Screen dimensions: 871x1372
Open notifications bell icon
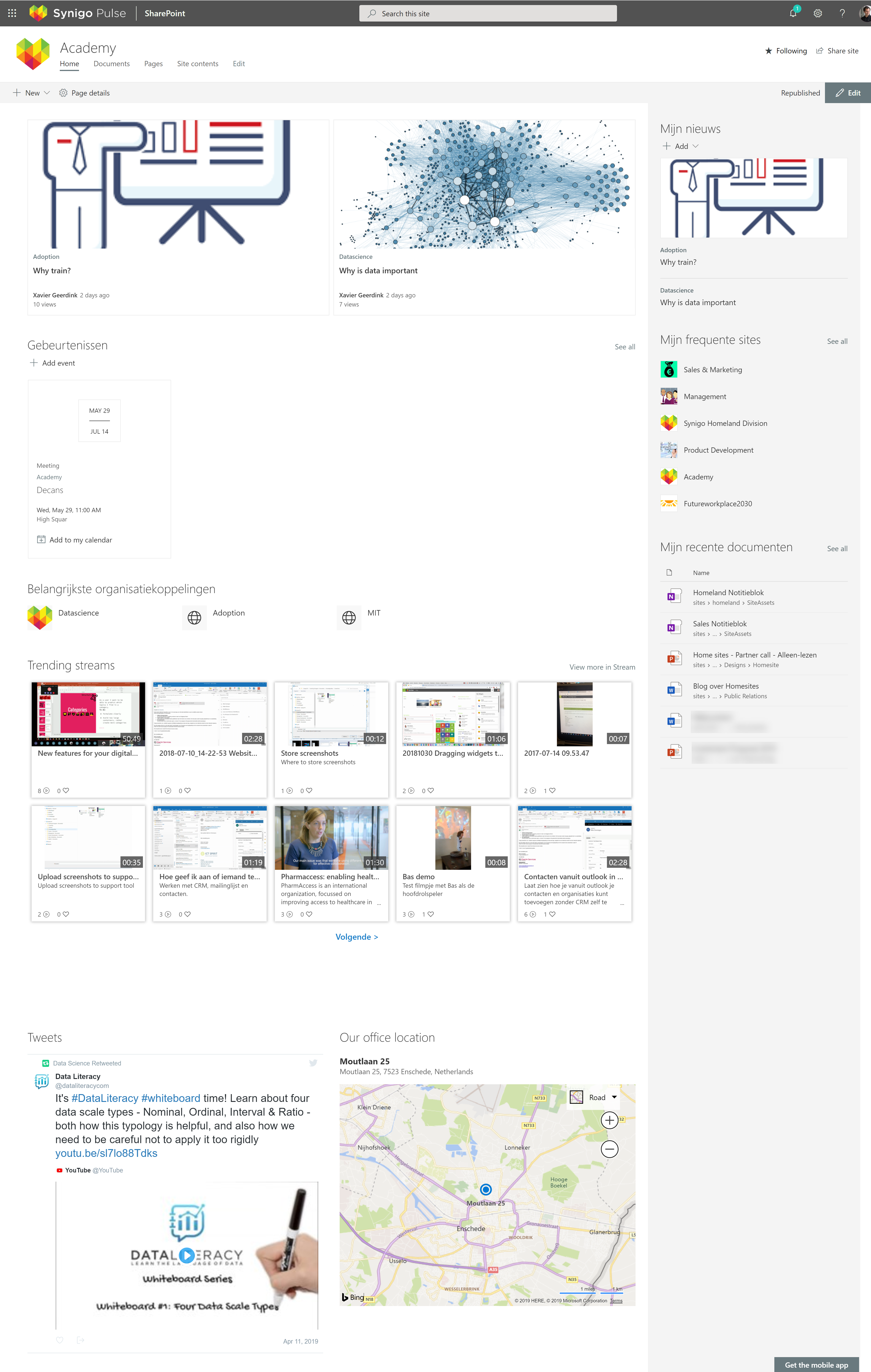793,13
